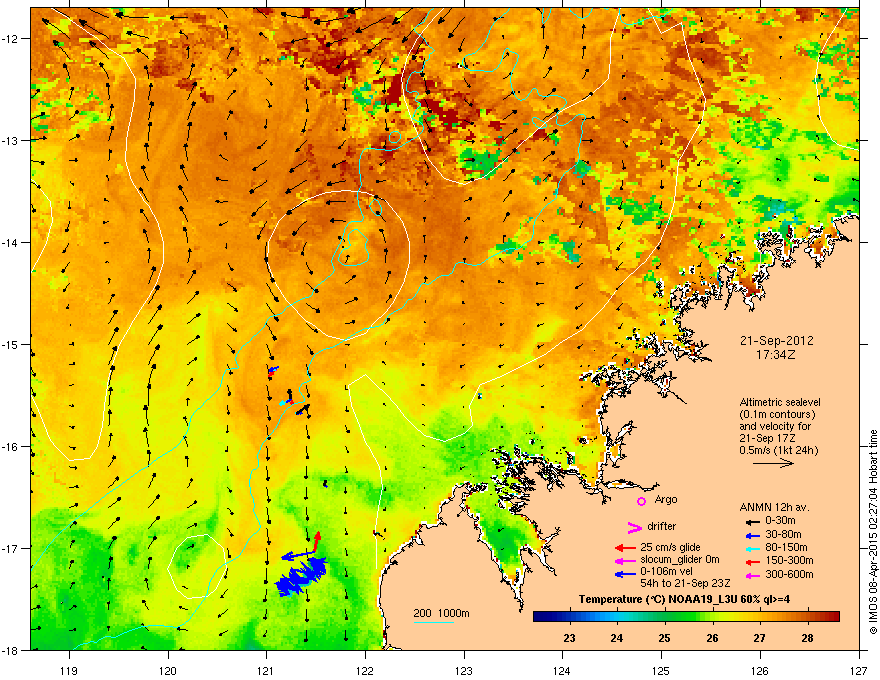Image resolution: width=880 pixels, height=680 pixels.
Task: Click the IMOS copyright text on right edge
Action: point(873,532)
